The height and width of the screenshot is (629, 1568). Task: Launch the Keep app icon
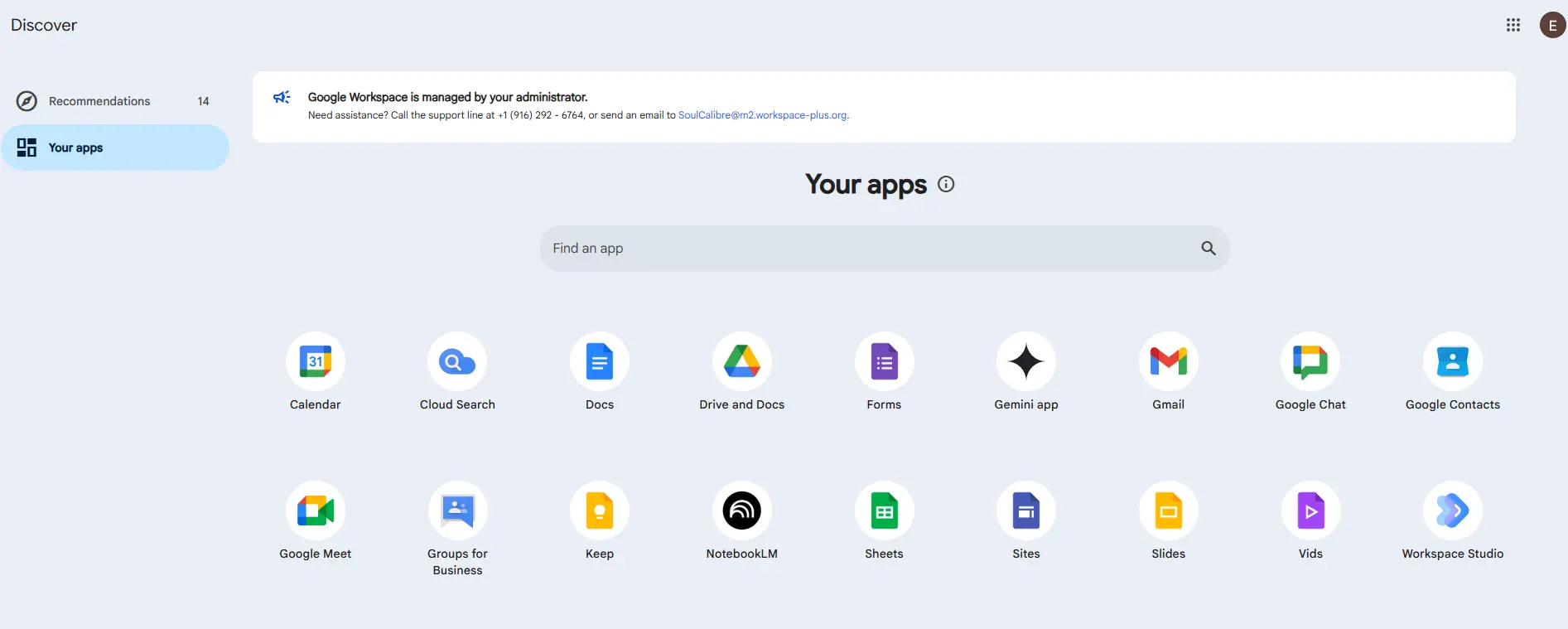(x=600, y=510)
